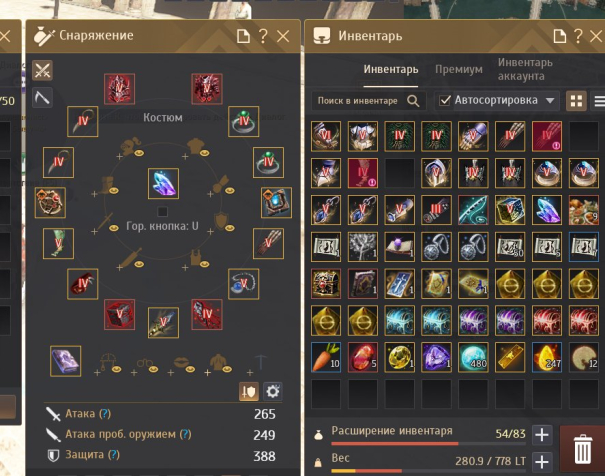Expand inventory slots with plus button
The width and height of the screenshot is (605, 476).
(x=542, y=435)
